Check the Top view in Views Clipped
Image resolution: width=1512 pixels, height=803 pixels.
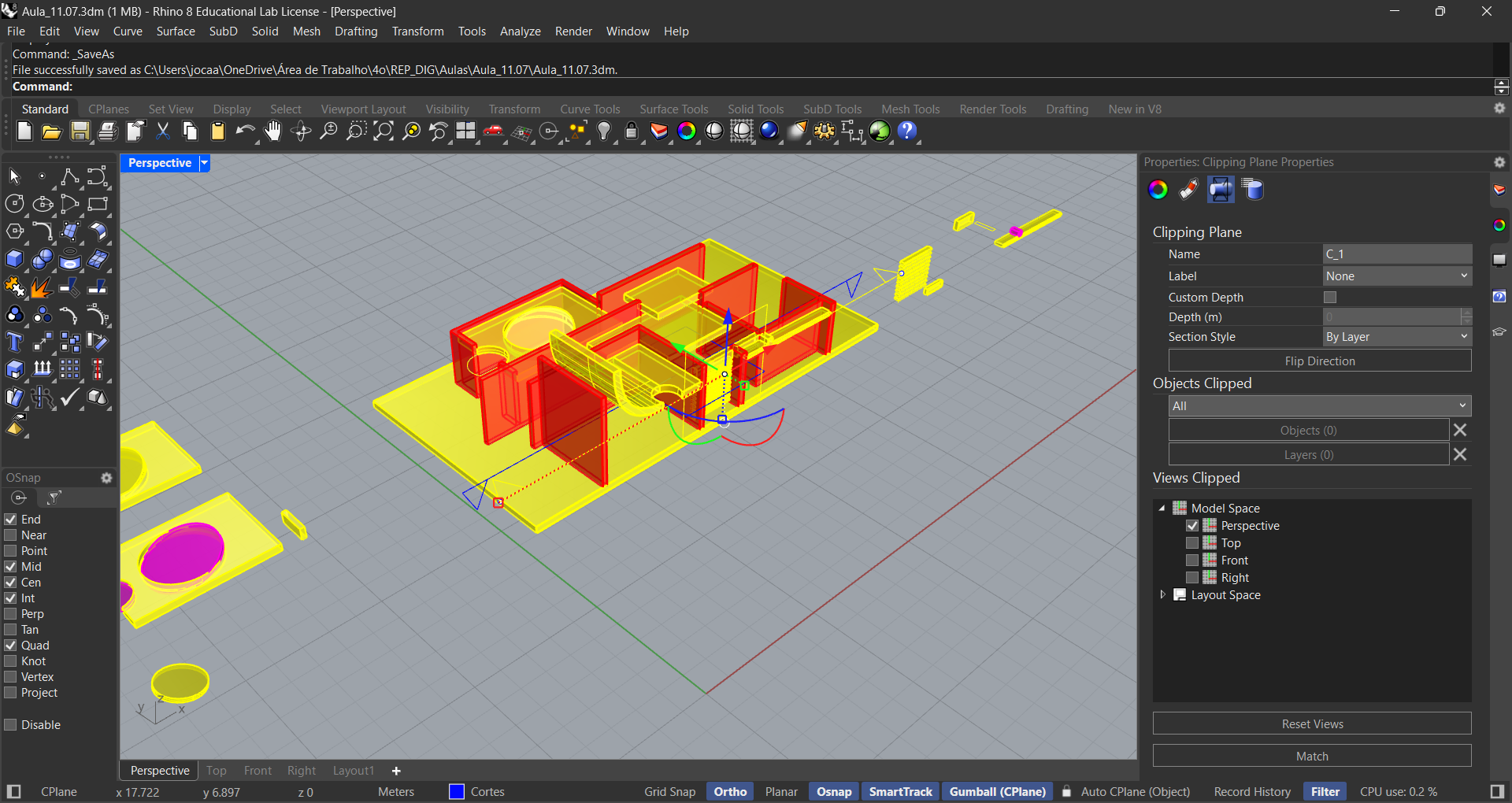[x=1192, y=543]
